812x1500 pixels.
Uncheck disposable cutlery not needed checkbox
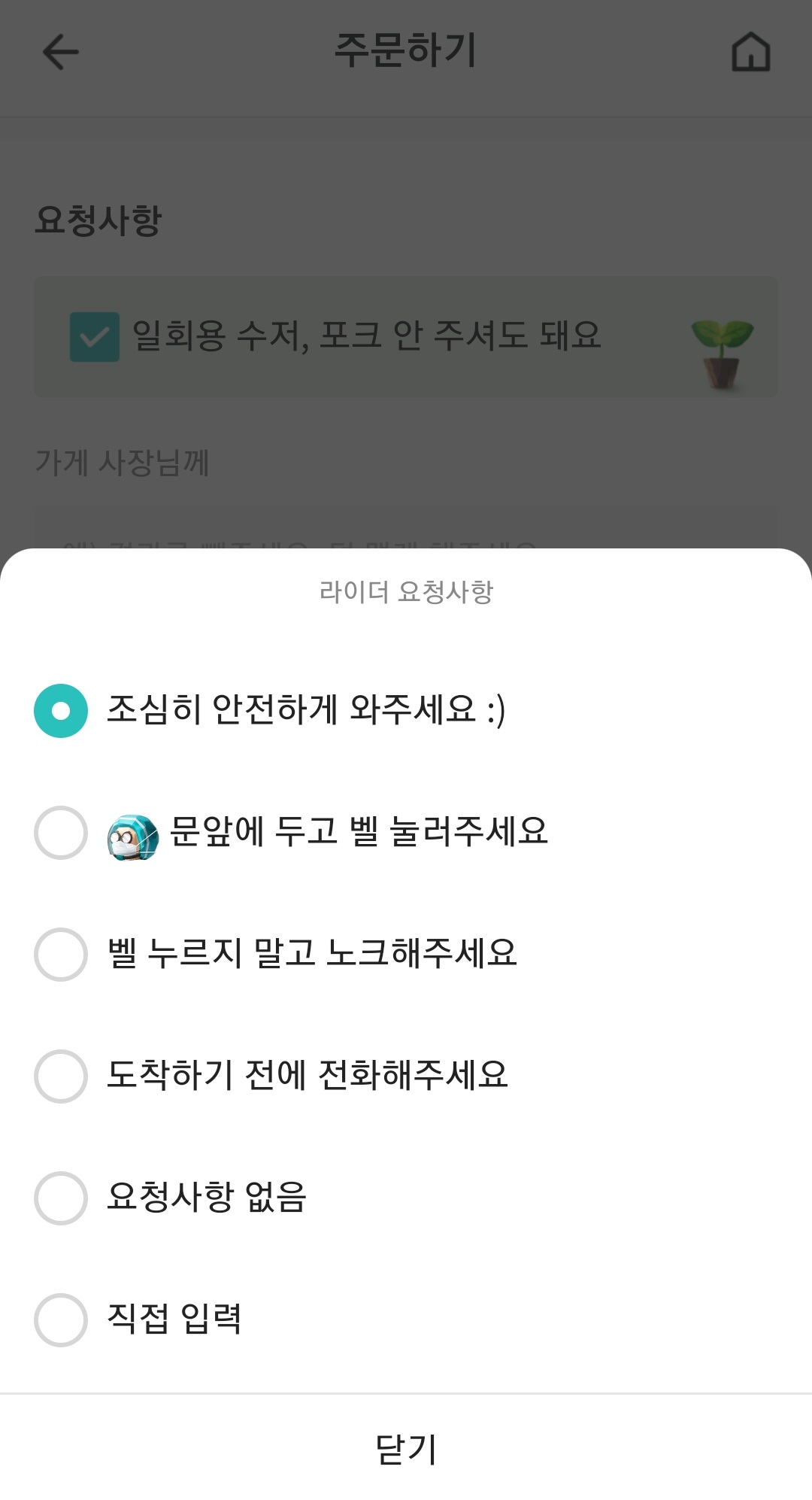pos(95,337)
